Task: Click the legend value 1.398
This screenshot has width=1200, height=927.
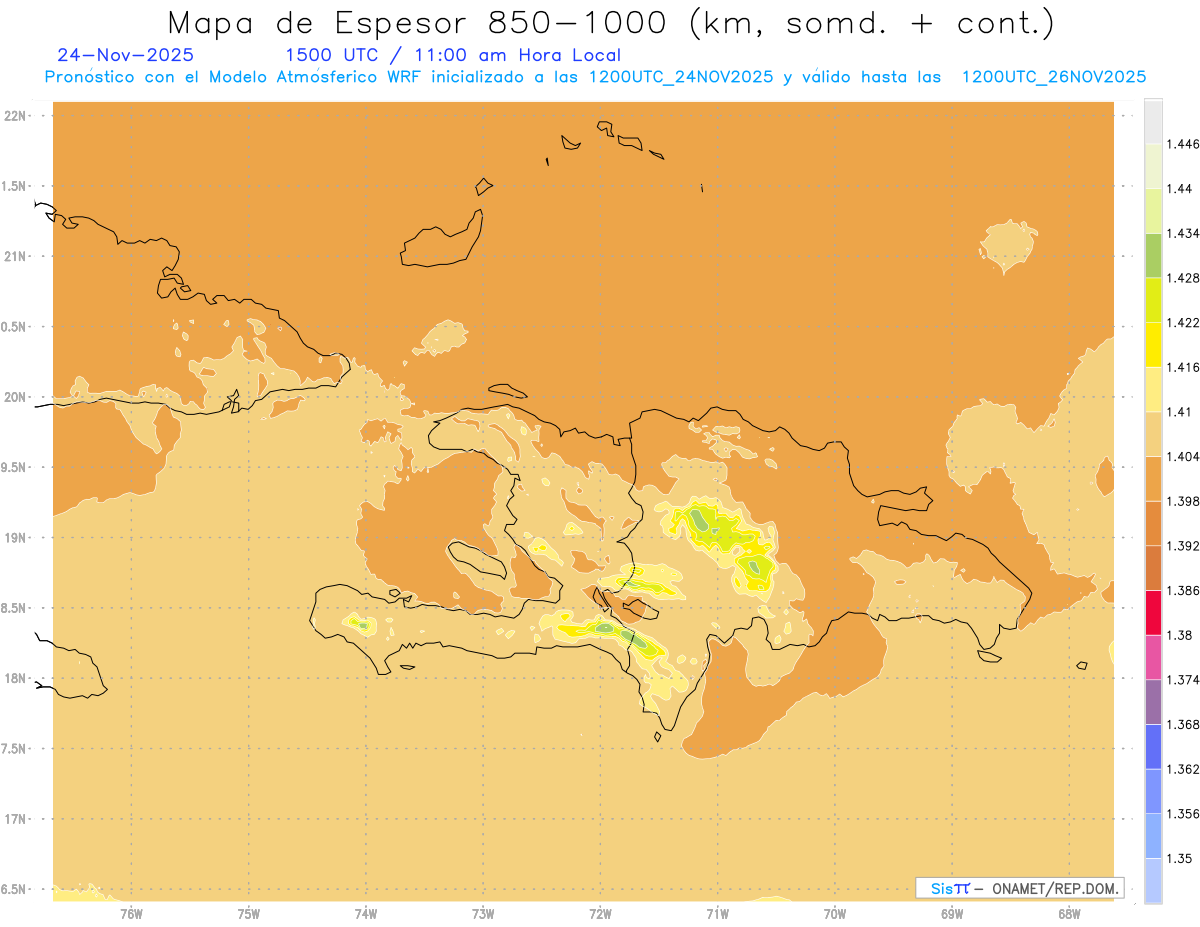Action: (x=1183, y=501)
